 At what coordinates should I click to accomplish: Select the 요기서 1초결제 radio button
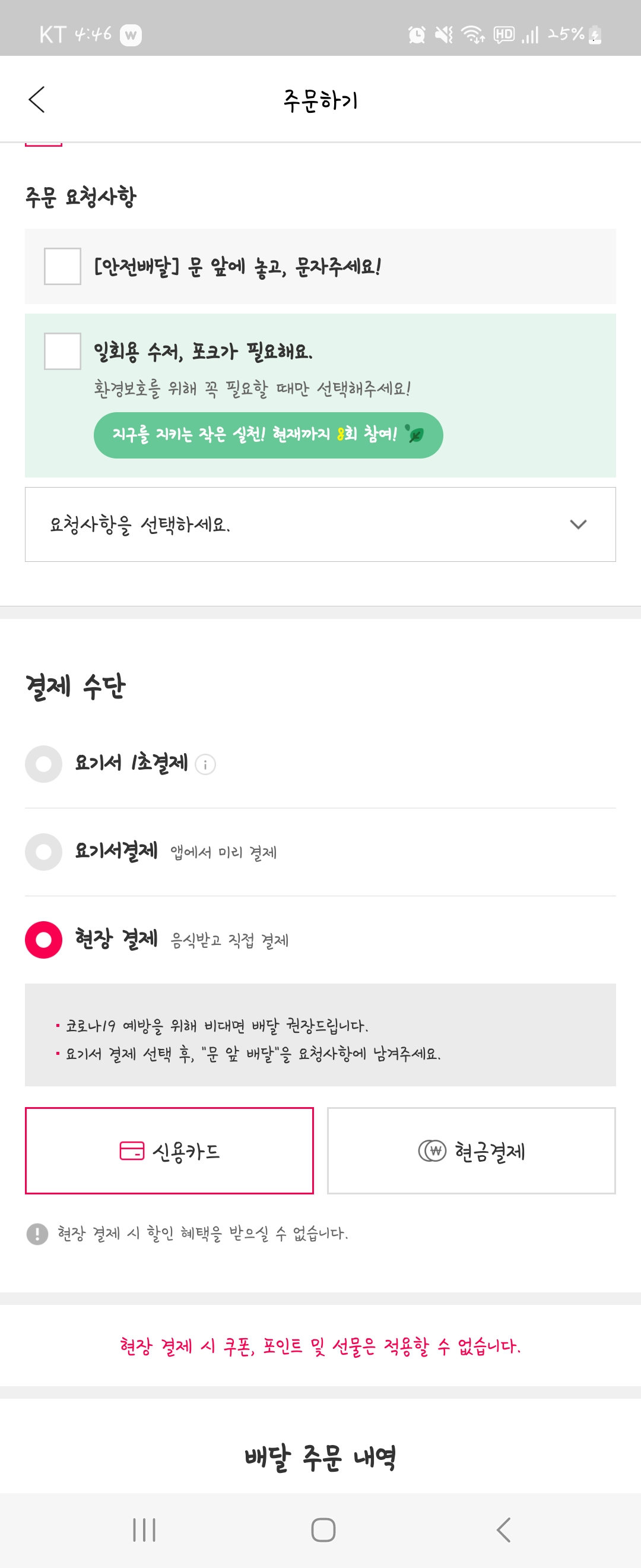point(44,764)
